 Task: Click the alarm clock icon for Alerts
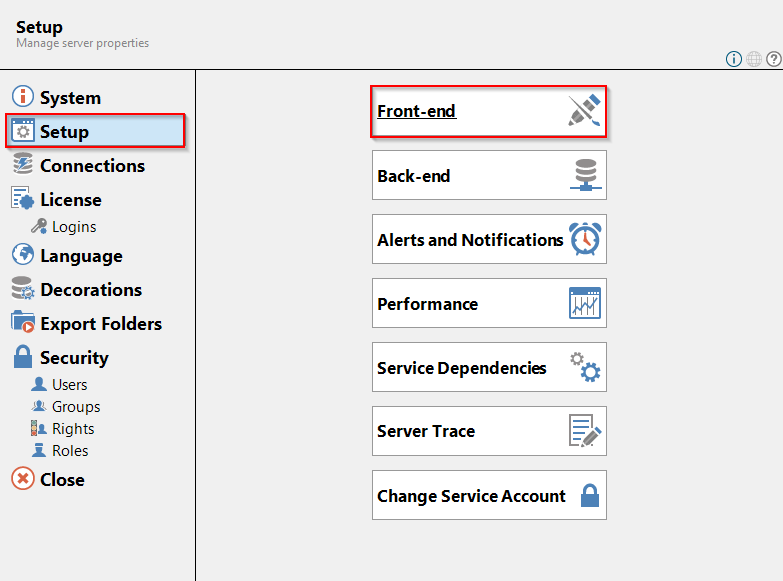(x=585, y=239)
